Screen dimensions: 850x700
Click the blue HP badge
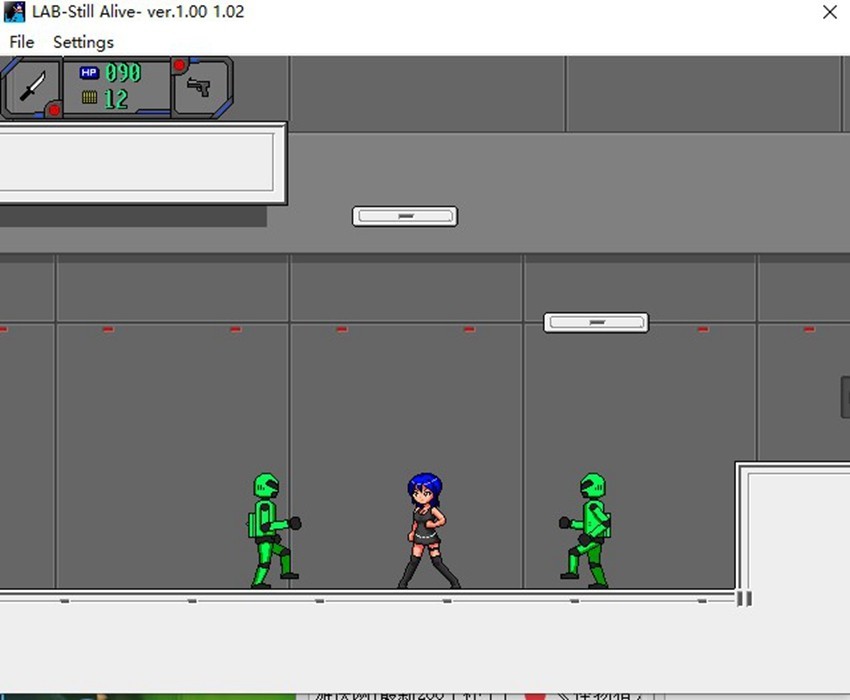(x=89, y=73)
